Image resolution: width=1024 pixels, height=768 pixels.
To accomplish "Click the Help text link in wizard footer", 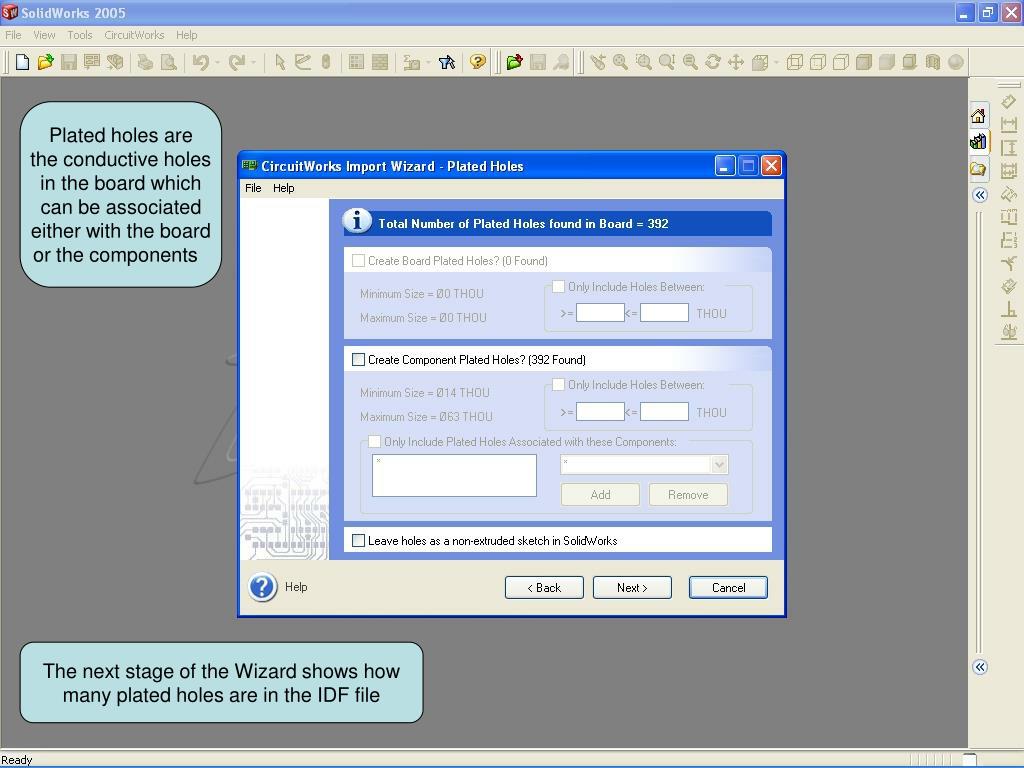I will (296, 587).
